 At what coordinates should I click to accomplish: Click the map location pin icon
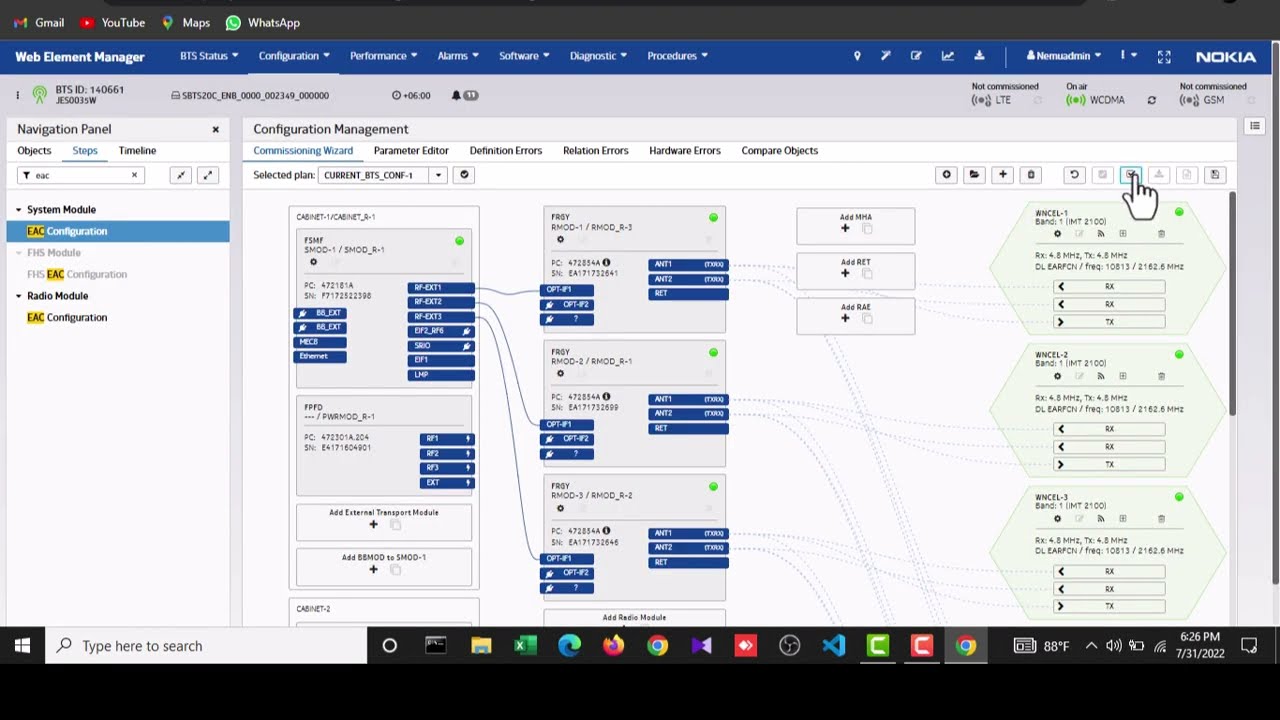pyautogui.click(x=857, y=56)
